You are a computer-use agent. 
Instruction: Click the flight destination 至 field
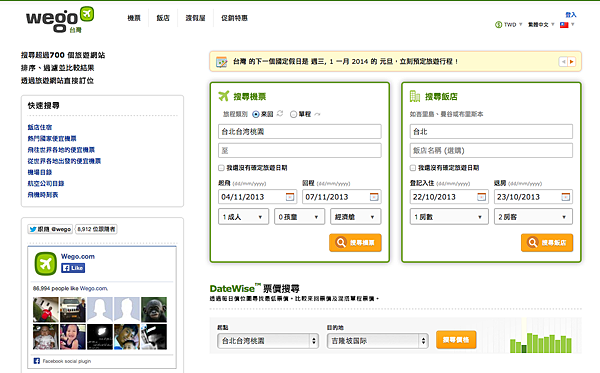(300, 150)
